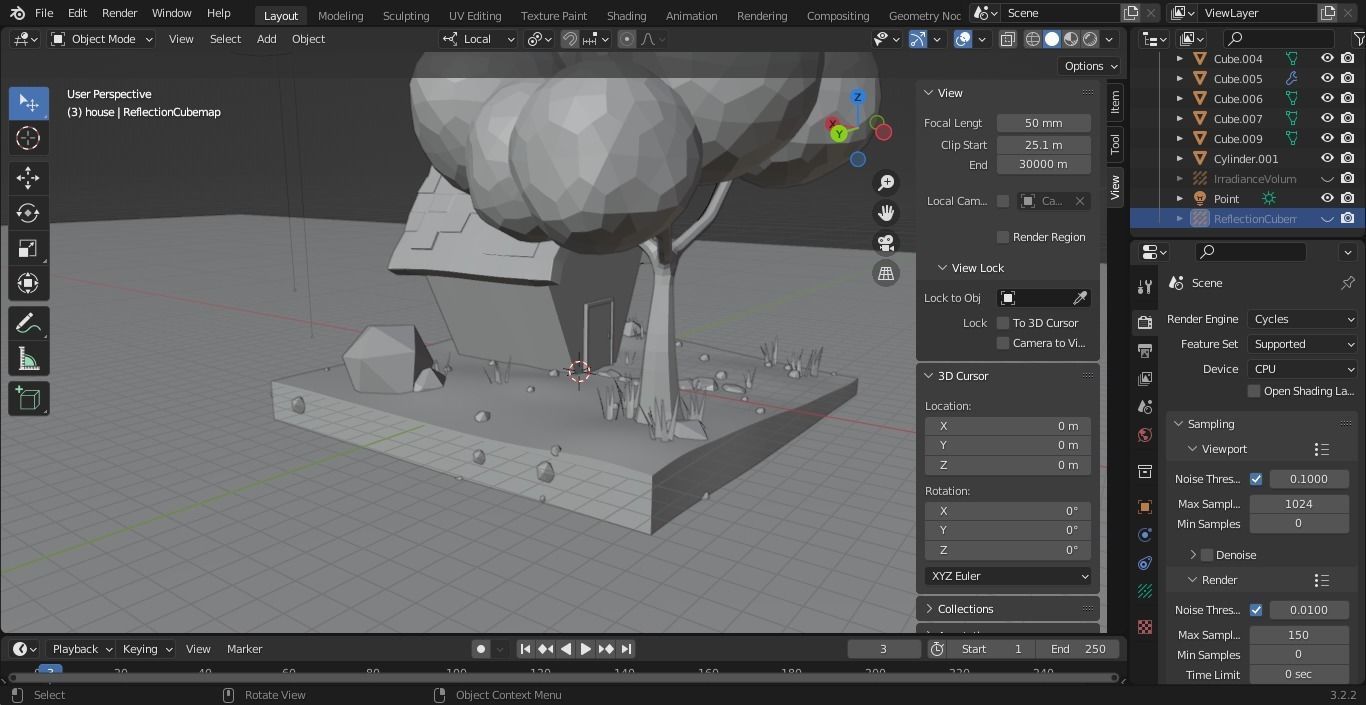
Task: Open the Render menu
Action: 120,13
